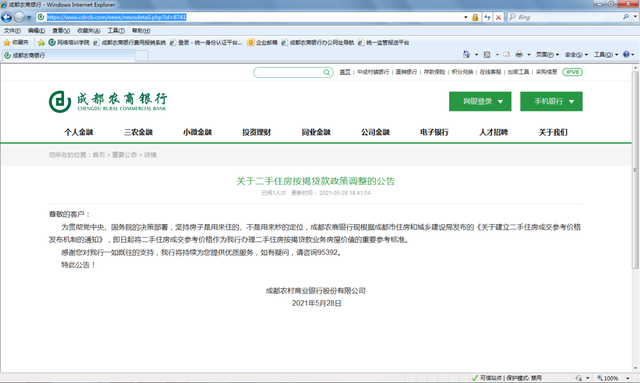Open the 个人金融 navigation menu

click(x=79, y=132)
